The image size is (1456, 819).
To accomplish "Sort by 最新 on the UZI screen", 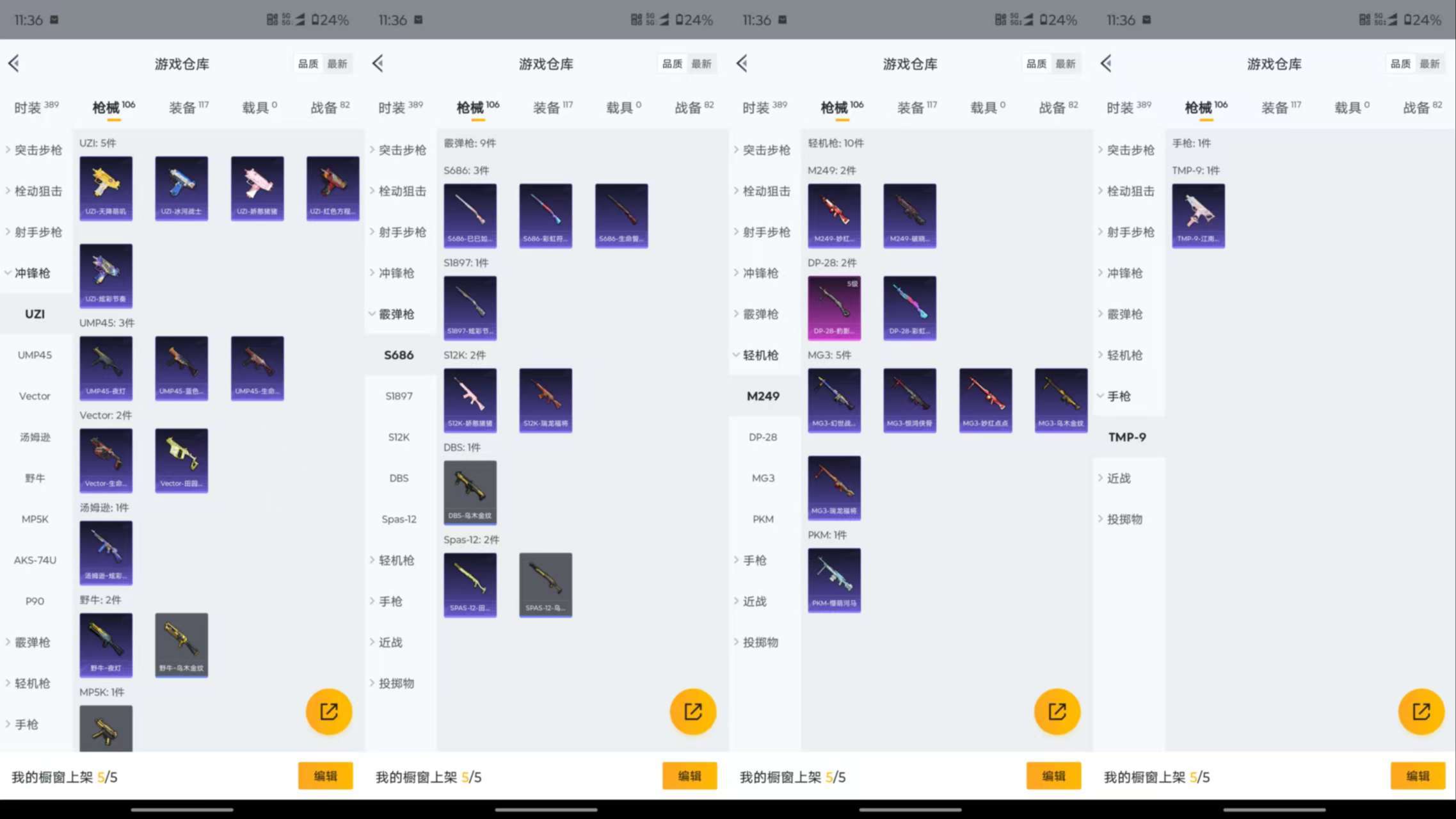I will pos(337,63).
